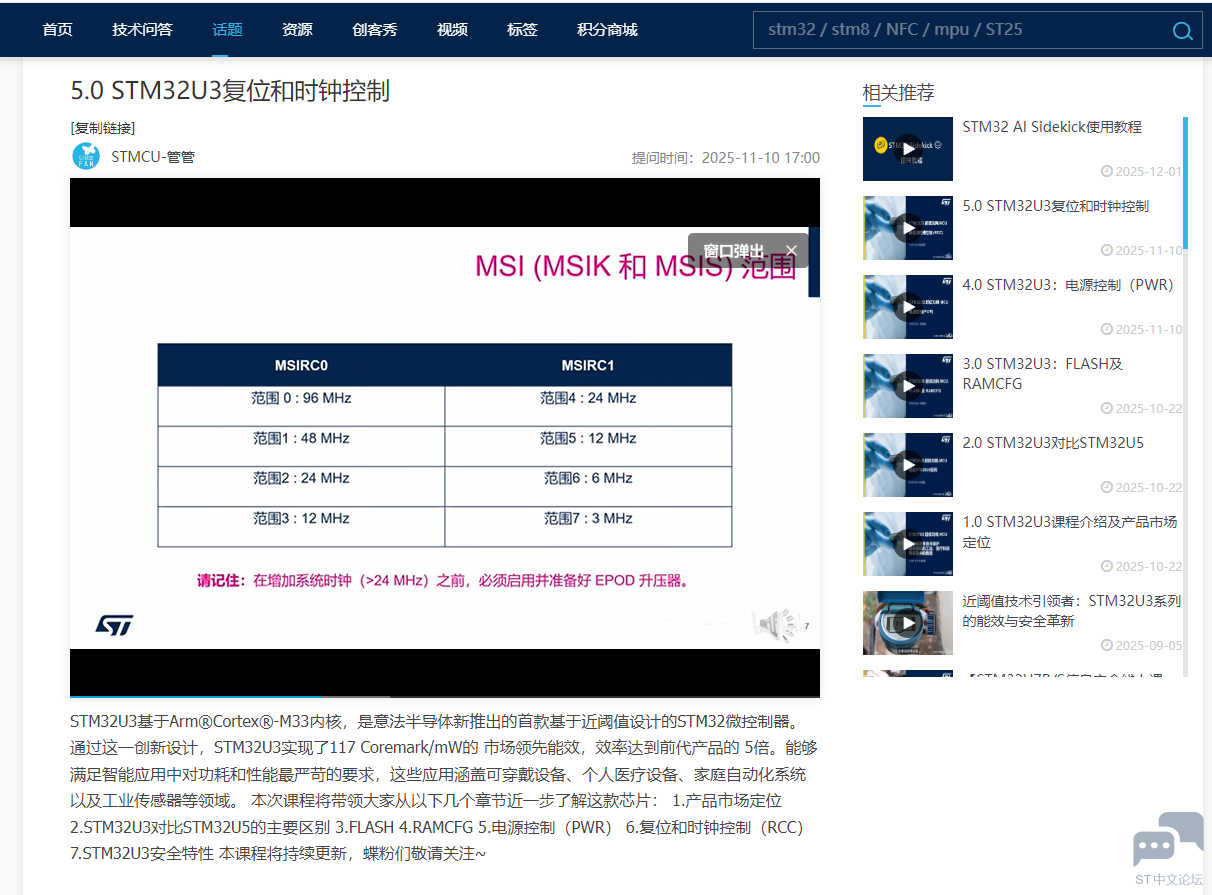Click the video progress bar

(x=445, y=695)
